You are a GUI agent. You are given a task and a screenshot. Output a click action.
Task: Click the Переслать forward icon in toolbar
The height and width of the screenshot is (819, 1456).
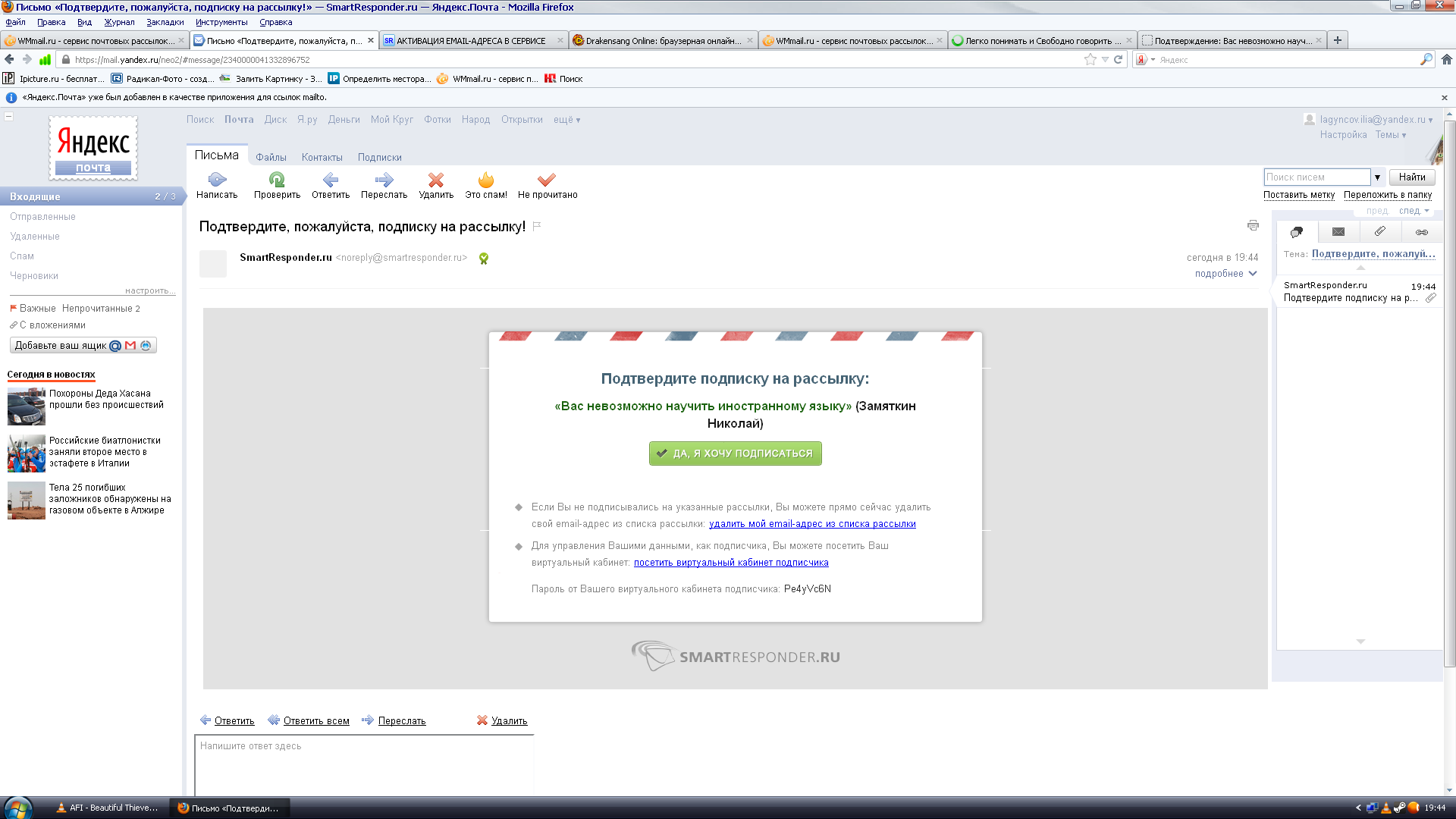384,180
